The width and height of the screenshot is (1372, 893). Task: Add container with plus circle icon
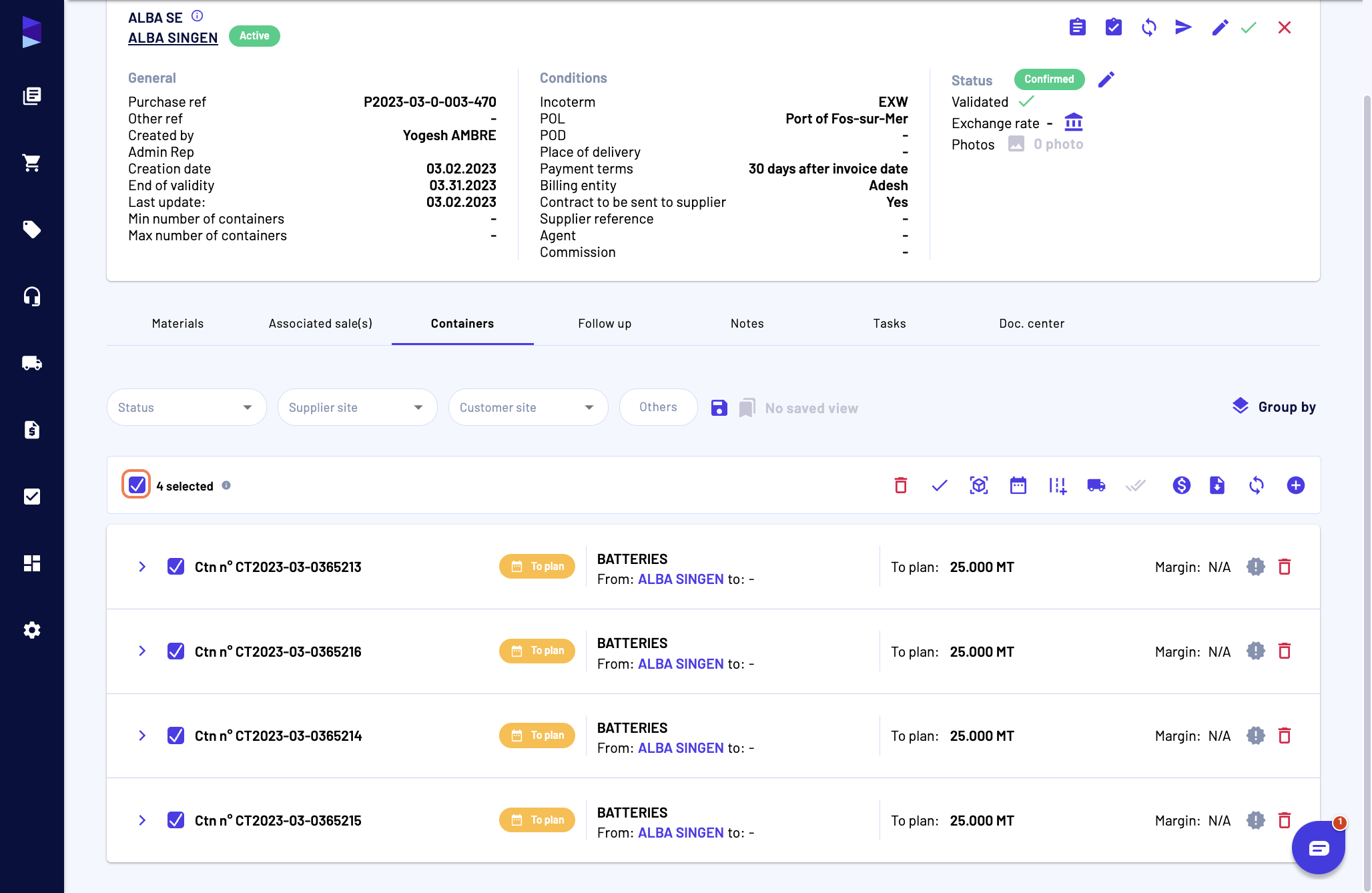pyautogui.click(x=1295, y=485)
